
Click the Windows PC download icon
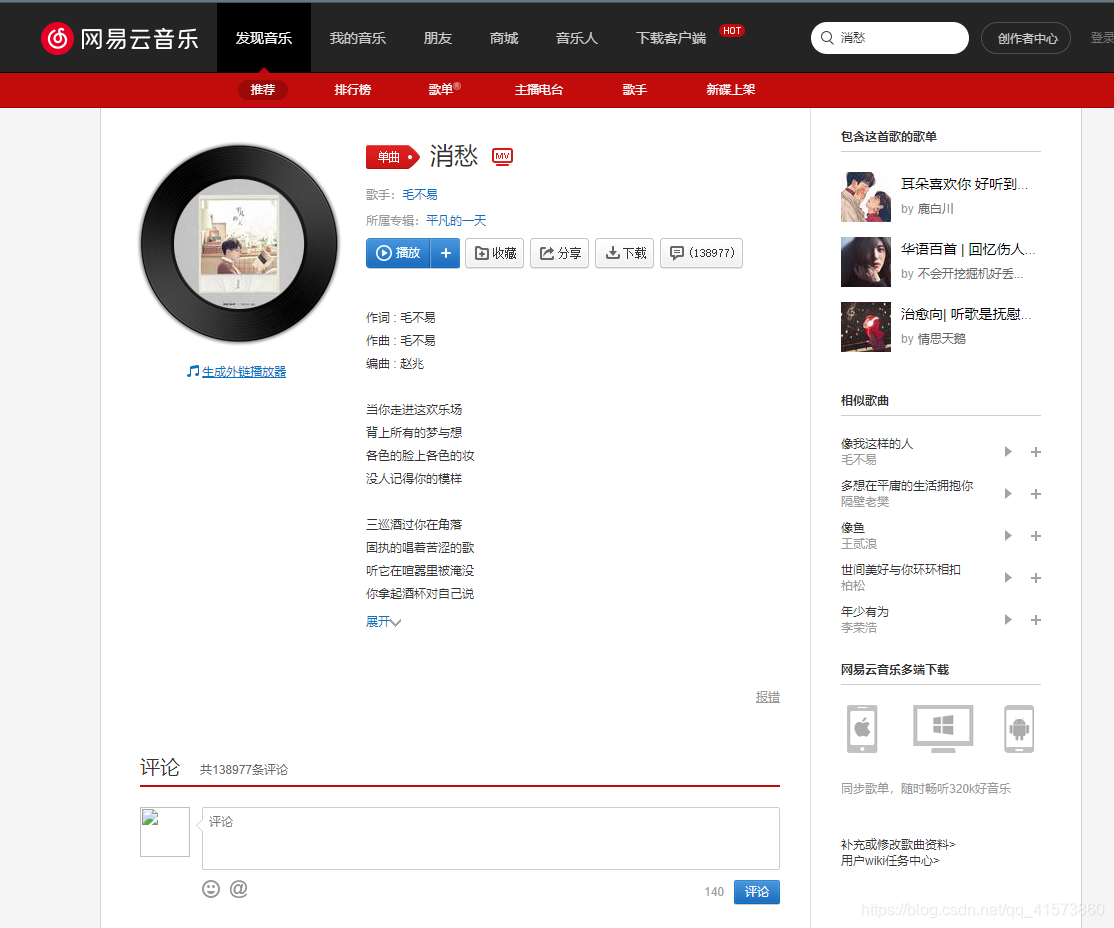coord(943,728)
